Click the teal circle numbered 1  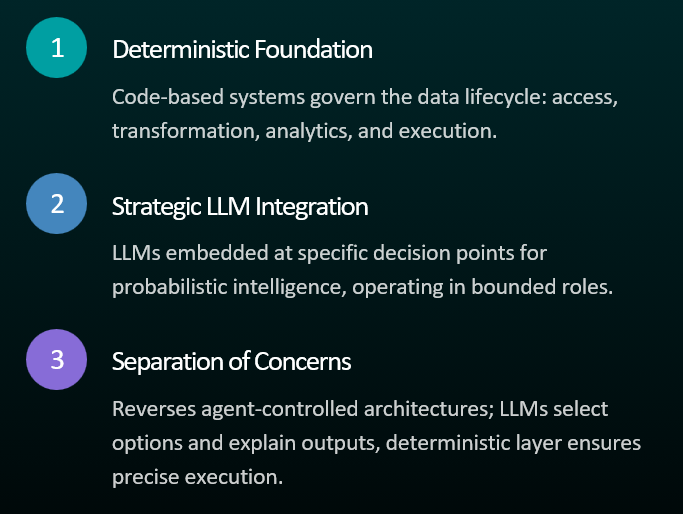pos(57,48)
